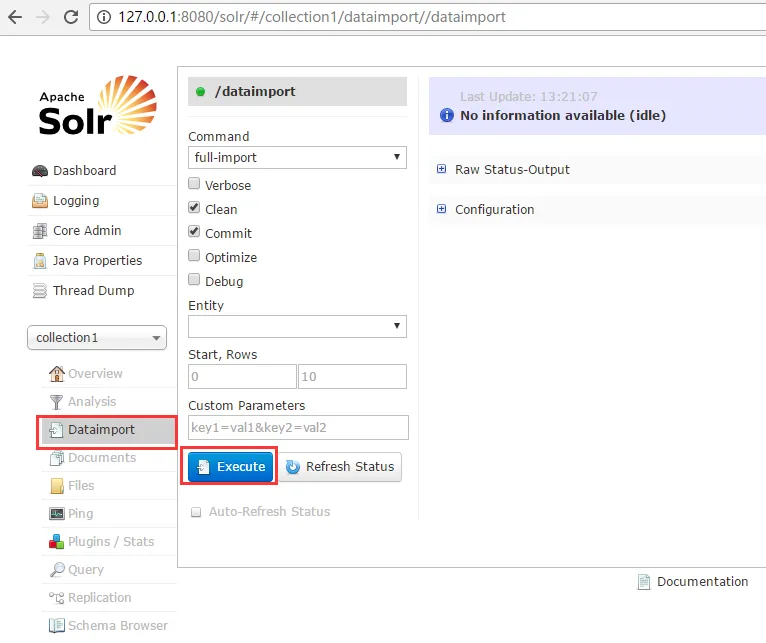766x643 pixels.
Task: Click the Rows field showing 10
Action: pyautogui.click(x=352, y=376)
